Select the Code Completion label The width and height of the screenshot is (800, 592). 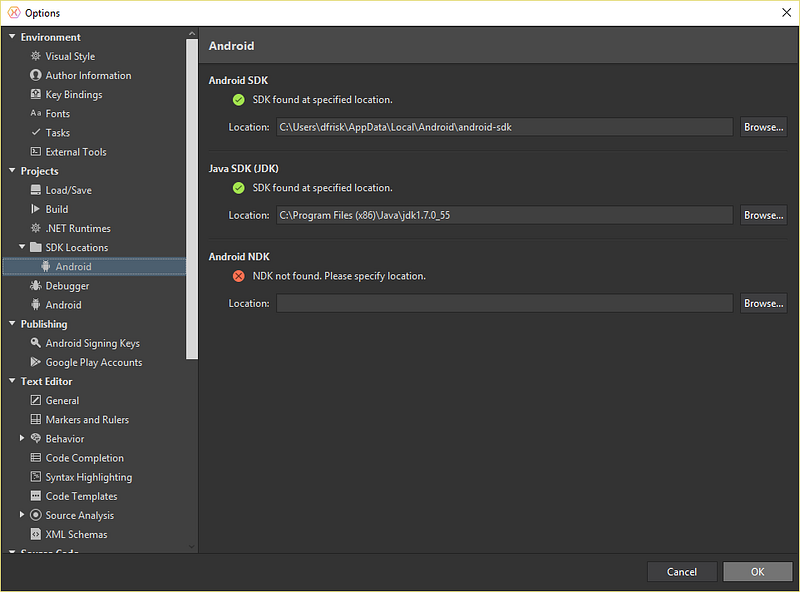tap(85, 458)
